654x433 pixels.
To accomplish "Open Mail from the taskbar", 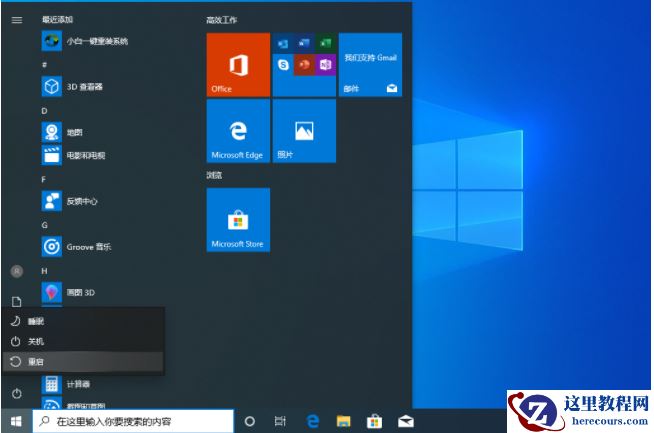I will click(x=405, y=421).
